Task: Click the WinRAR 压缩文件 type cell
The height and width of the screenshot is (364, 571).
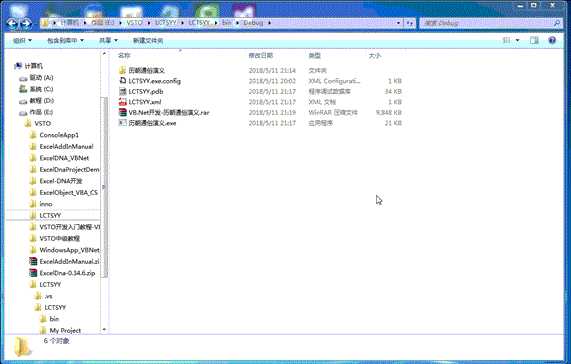Action: pos(333,112)
